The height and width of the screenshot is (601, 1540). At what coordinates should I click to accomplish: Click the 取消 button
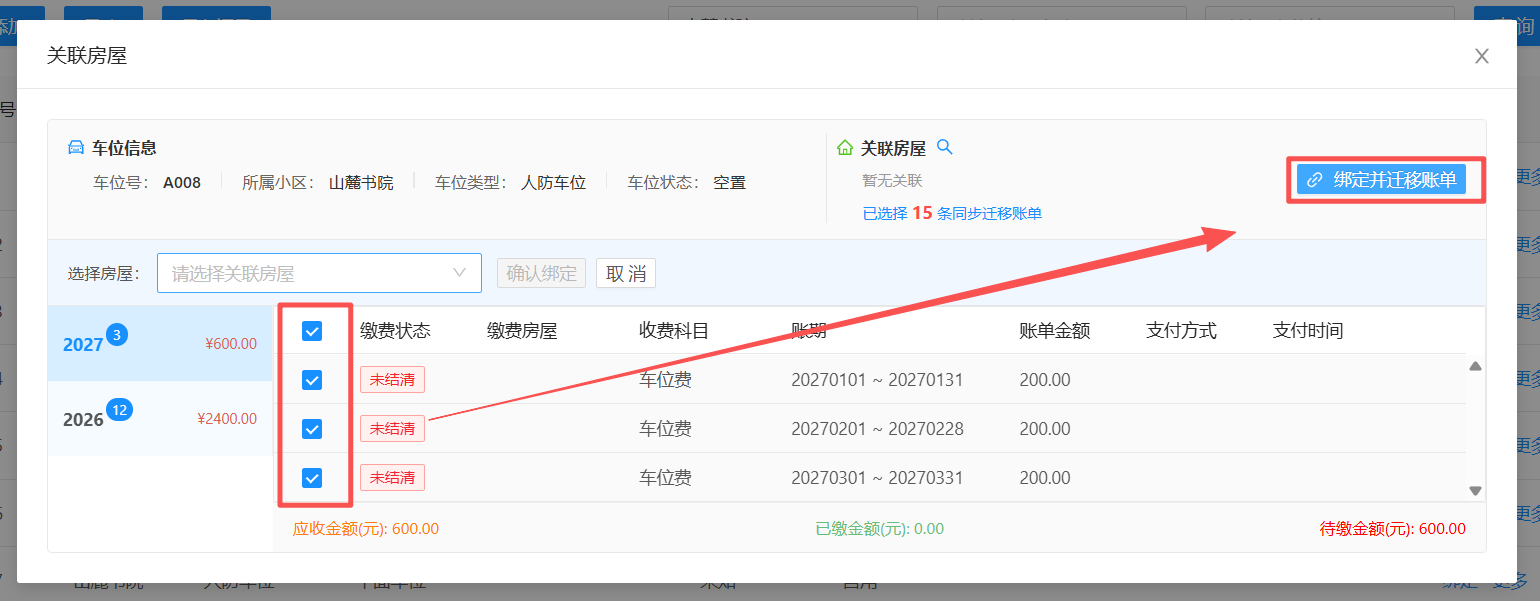626,273
